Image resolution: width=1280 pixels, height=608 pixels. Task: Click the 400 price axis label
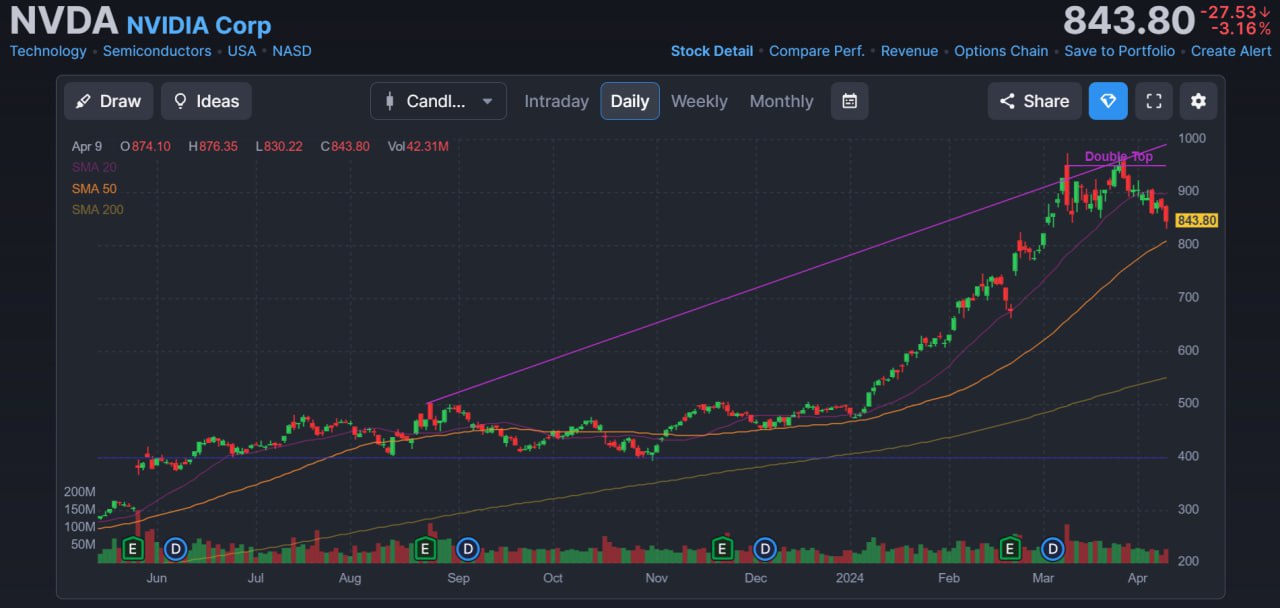(x=1189, y=456)
